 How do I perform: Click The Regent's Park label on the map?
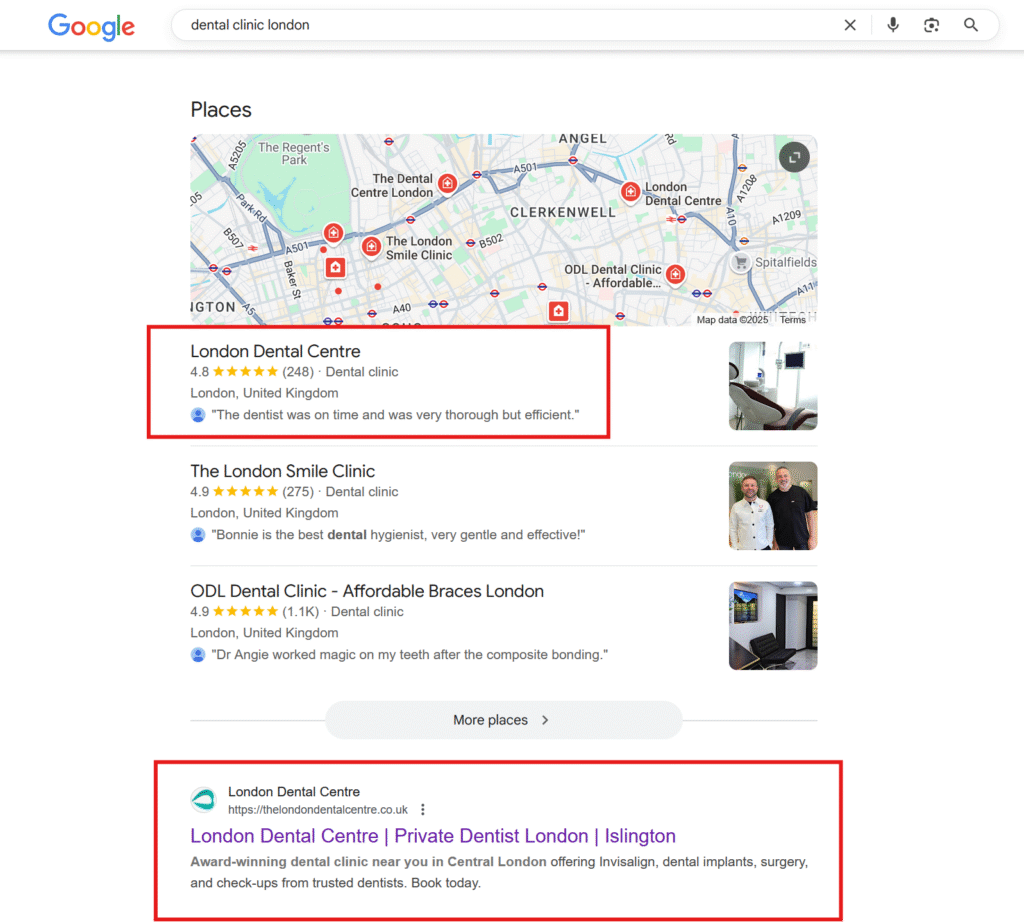pos(294,153)
